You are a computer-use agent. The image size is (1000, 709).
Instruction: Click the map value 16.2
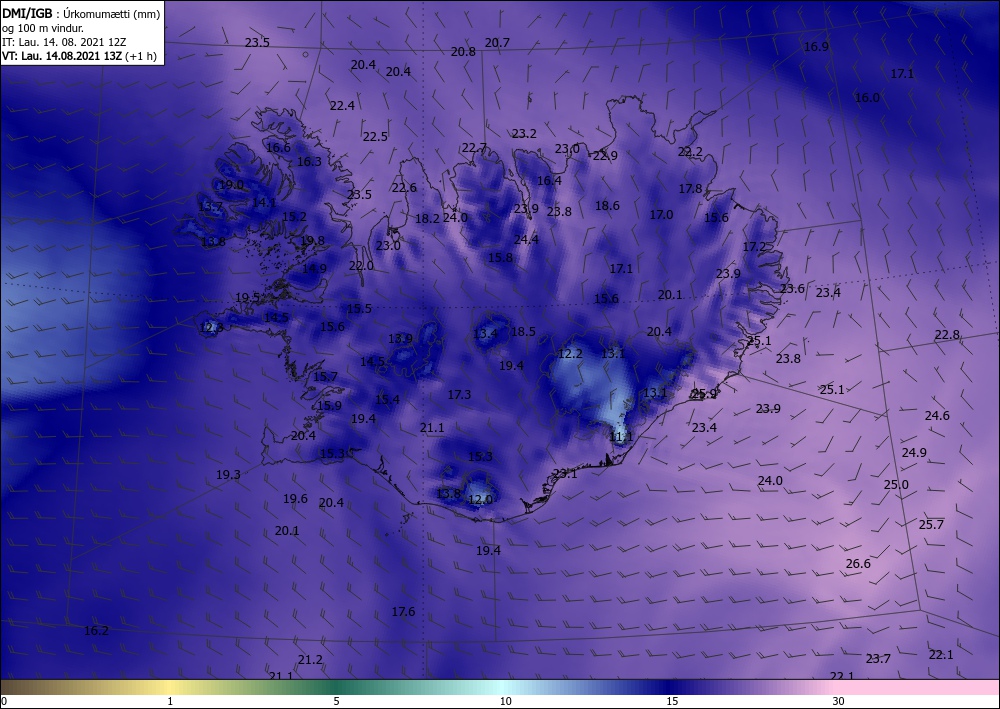(96, 631)
